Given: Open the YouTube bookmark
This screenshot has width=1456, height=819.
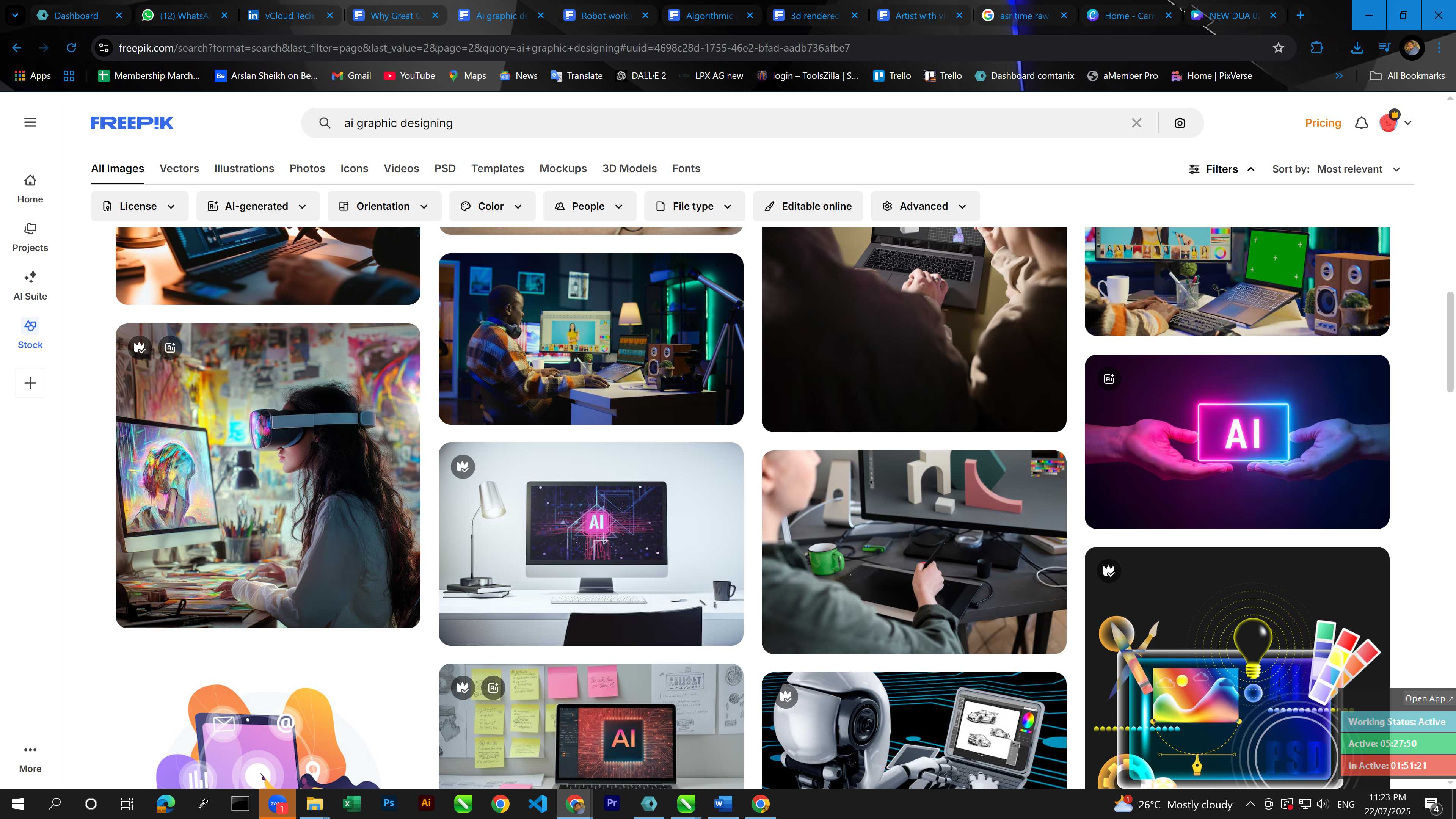Looking at the screenshot, I should (x=409, y=76).
